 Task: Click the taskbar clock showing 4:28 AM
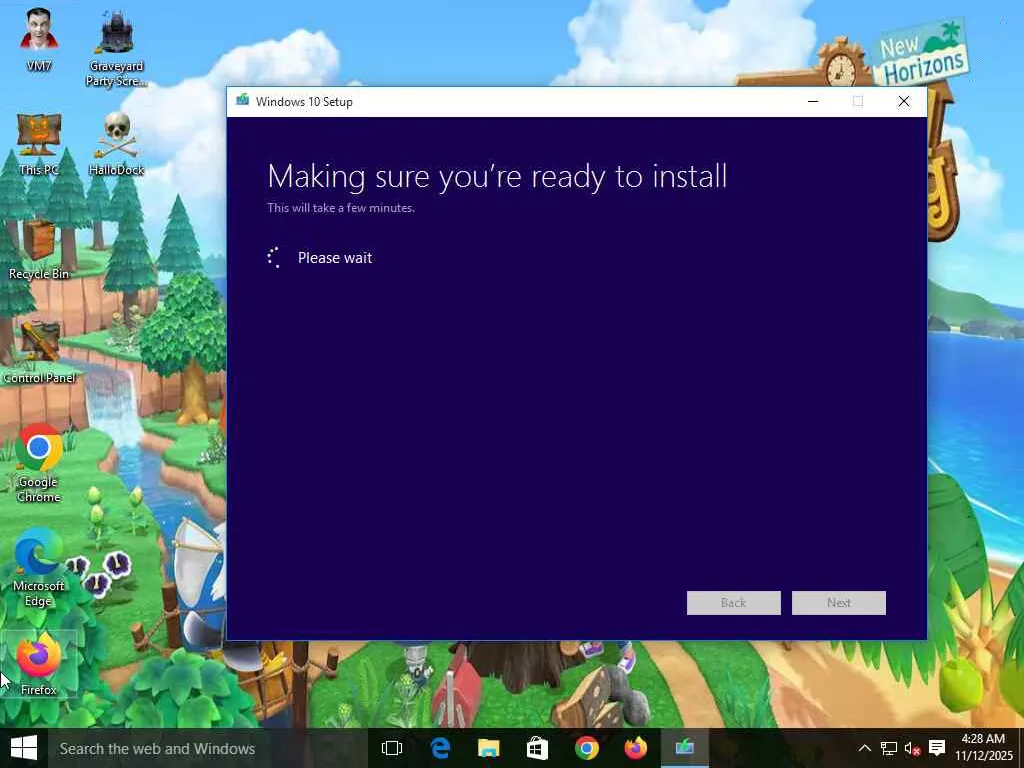pyautogui.click(x=984, y=748)
